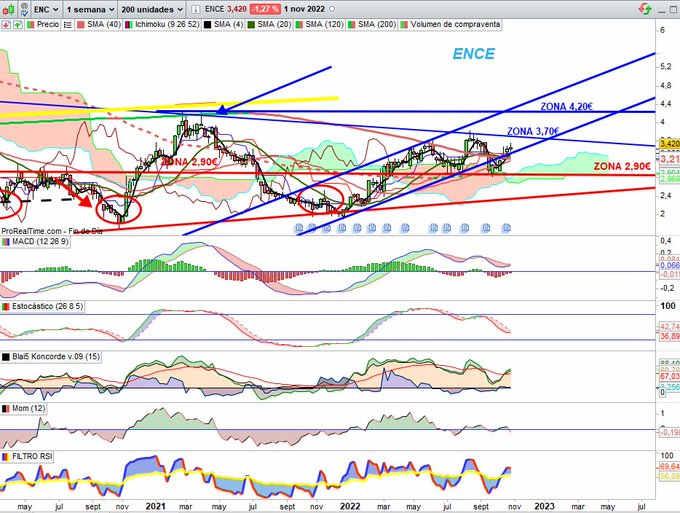Open the Estocástico (26 8 5) panel label
This screenshot has height=513, width=680.
[x=47, y=306]
